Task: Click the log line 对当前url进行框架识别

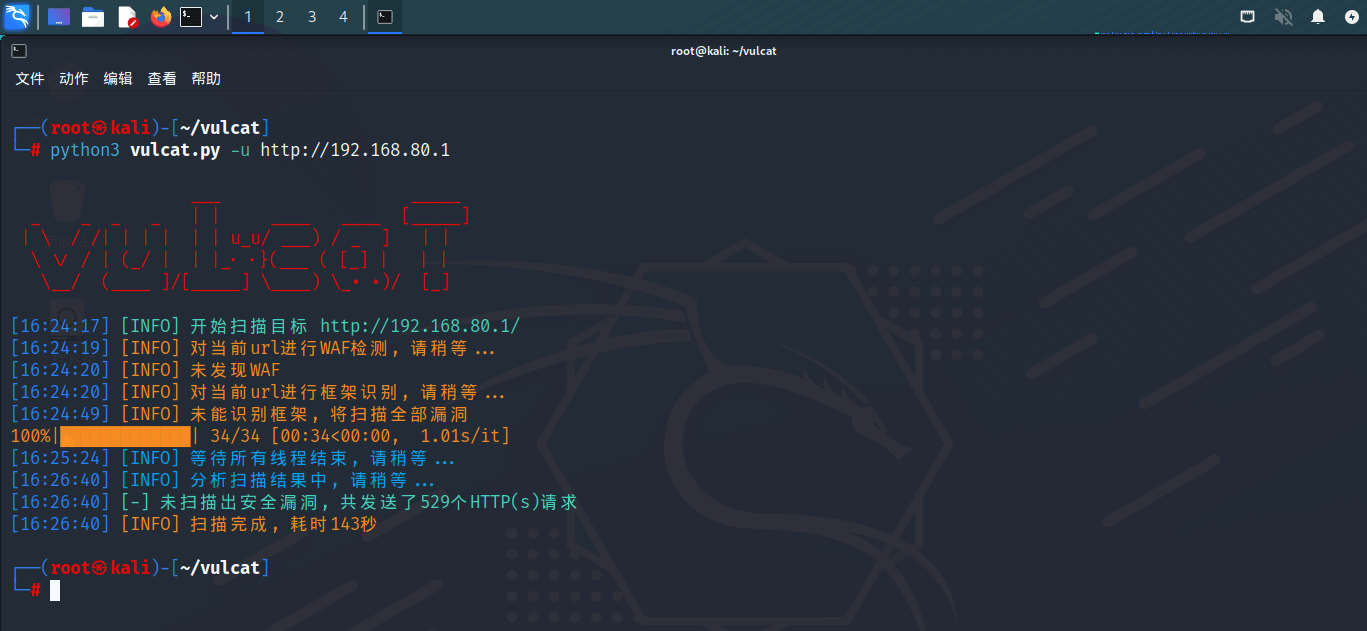Action: click(347, 392)
